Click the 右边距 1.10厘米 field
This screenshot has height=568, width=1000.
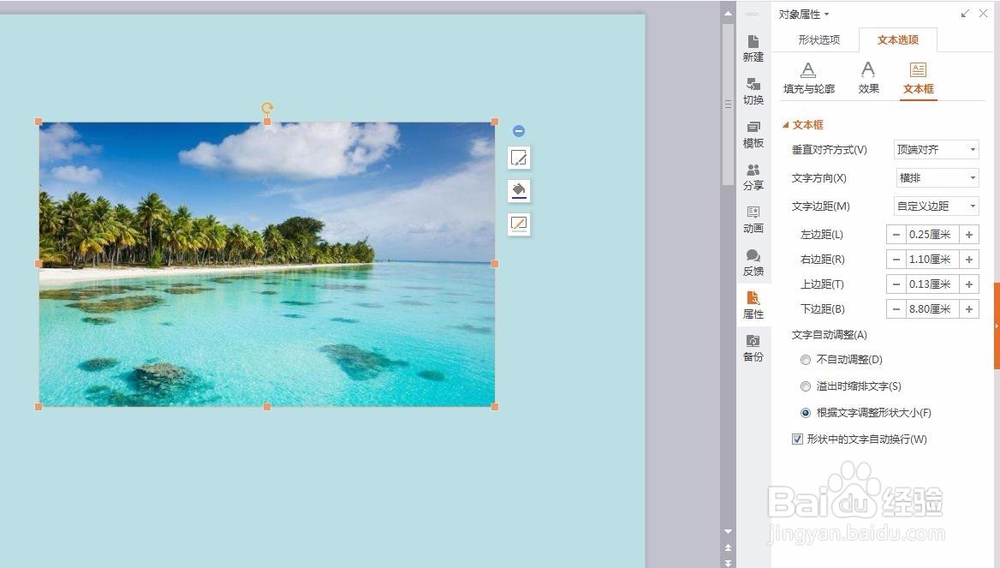pyautogui.click(x=932, y=259)
